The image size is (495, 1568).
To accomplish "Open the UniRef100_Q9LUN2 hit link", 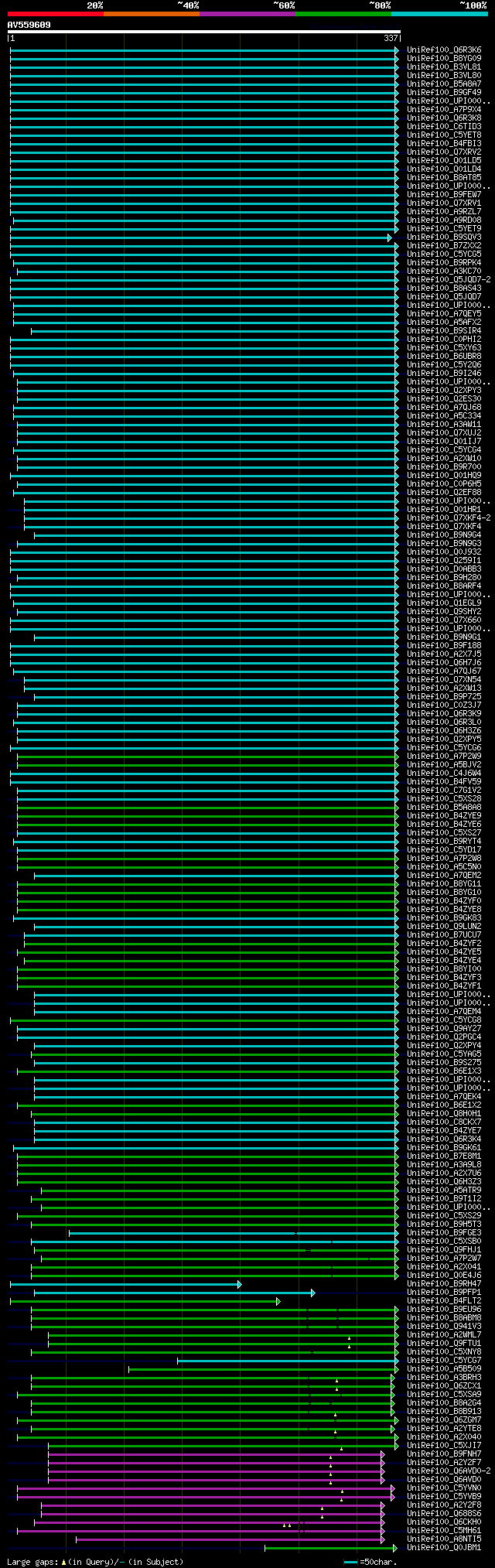I will (x=444, y=927).
